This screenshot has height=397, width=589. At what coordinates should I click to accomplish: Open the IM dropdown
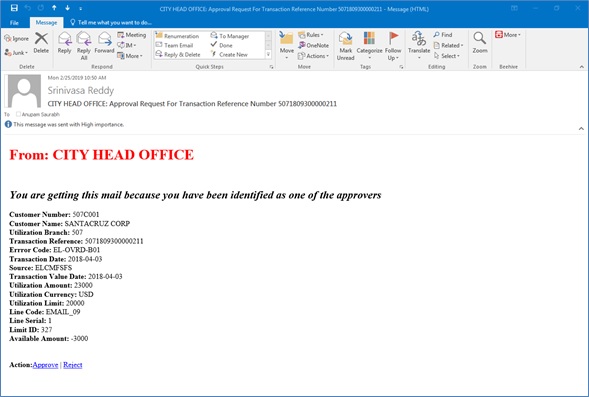coord(127,45)
